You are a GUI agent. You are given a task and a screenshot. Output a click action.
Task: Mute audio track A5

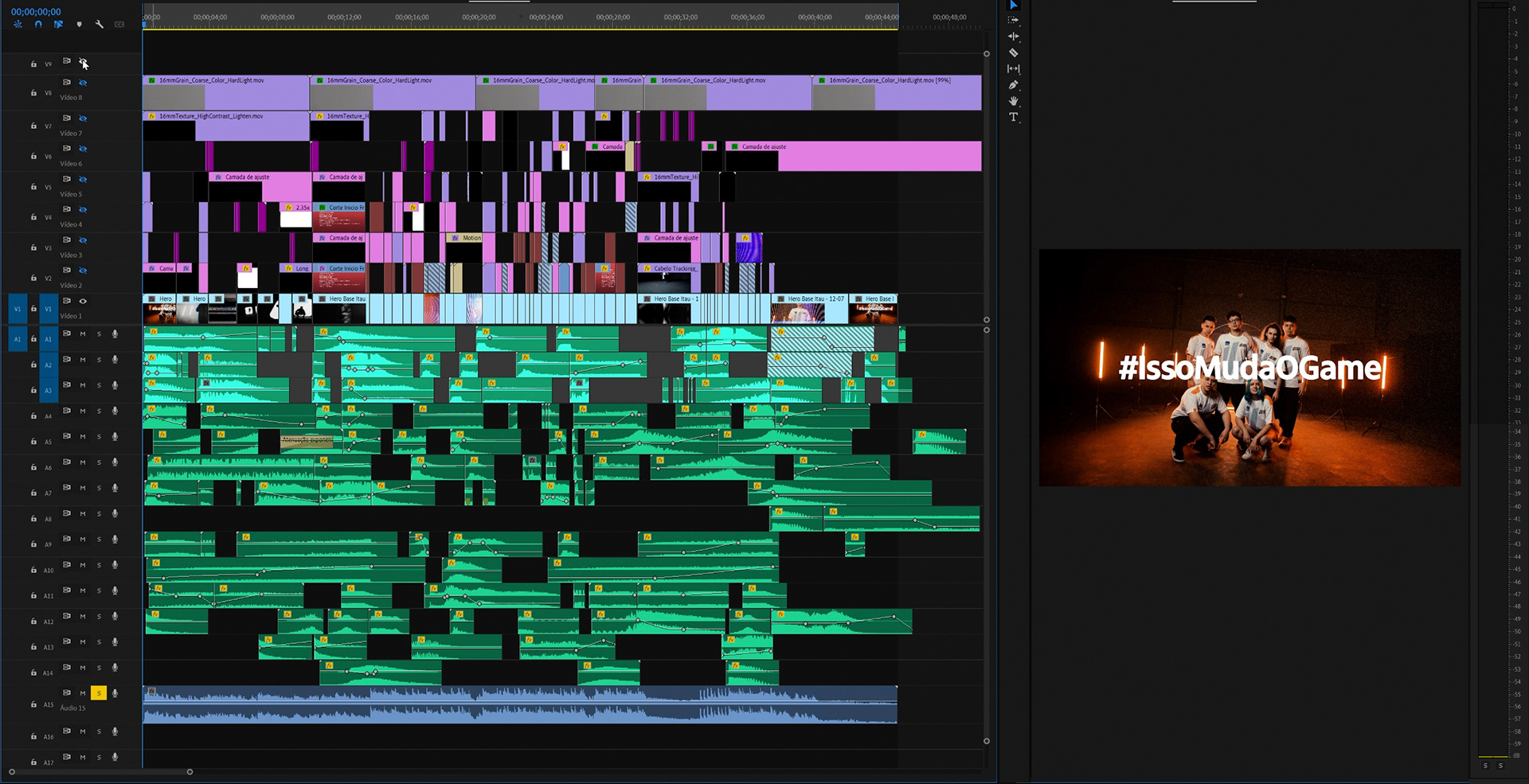coord(83,436)
